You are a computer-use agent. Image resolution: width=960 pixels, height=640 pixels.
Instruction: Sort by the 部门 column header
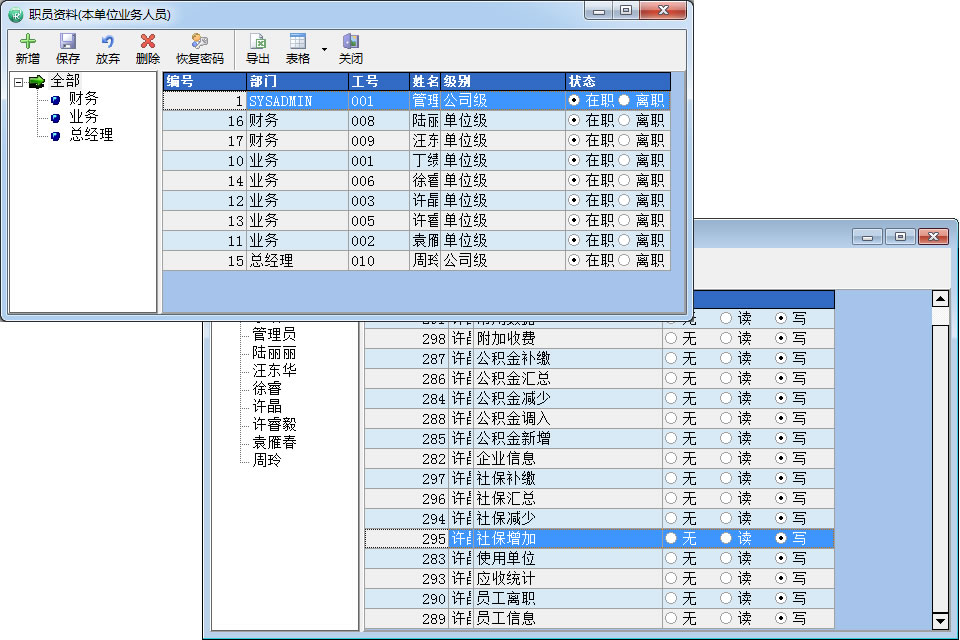pos(296,81)
